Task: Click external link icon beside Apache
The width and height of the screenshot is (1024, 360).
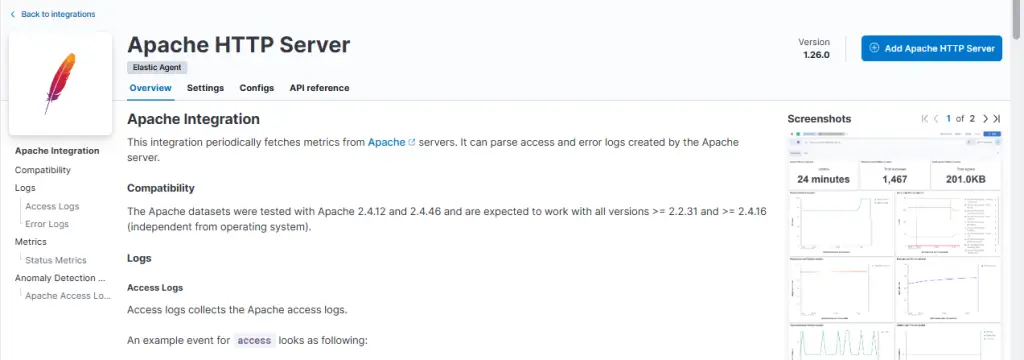Action: pos(411,142)
